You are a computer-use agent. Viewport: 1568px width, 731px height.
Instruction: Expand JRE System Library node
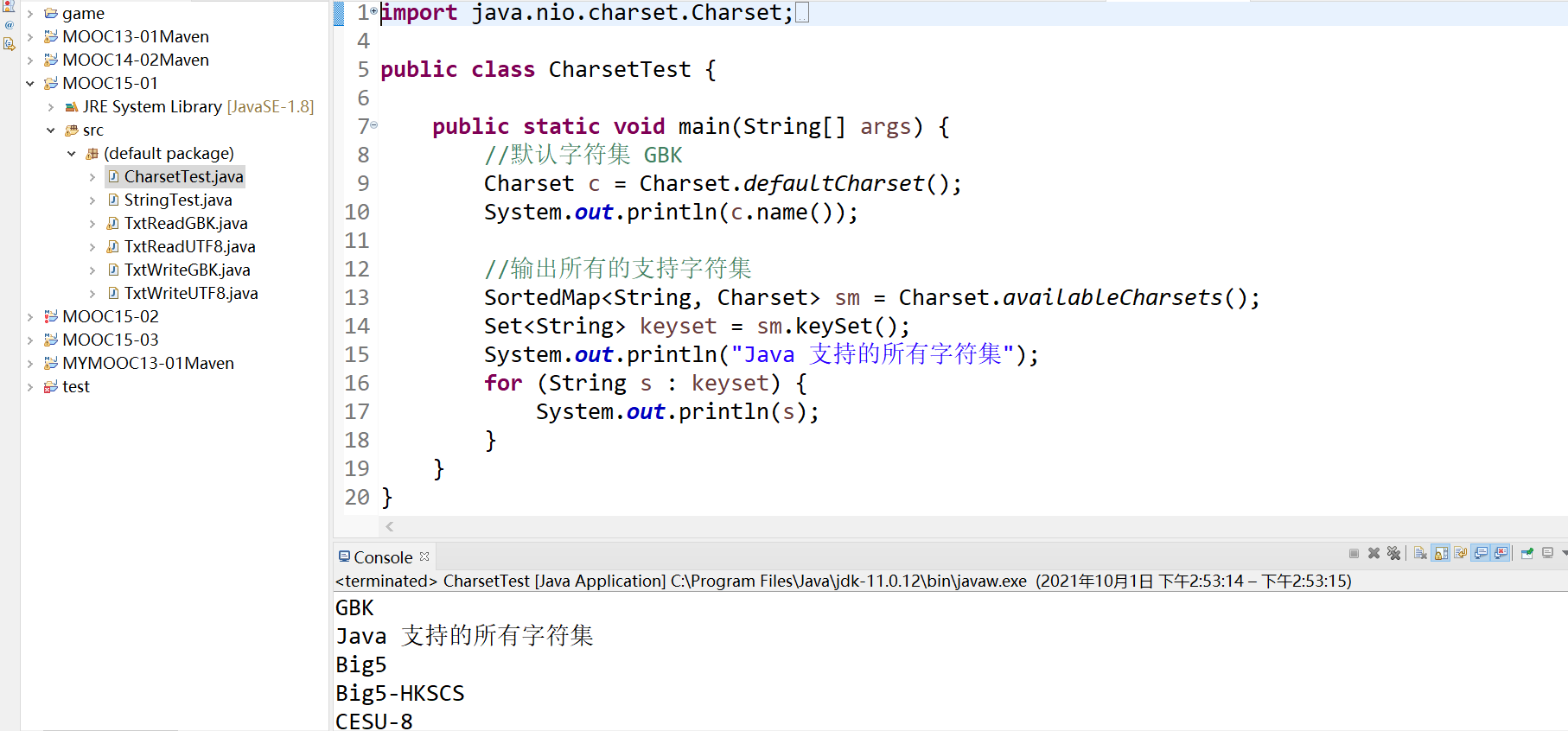click(x=51, y=107)
